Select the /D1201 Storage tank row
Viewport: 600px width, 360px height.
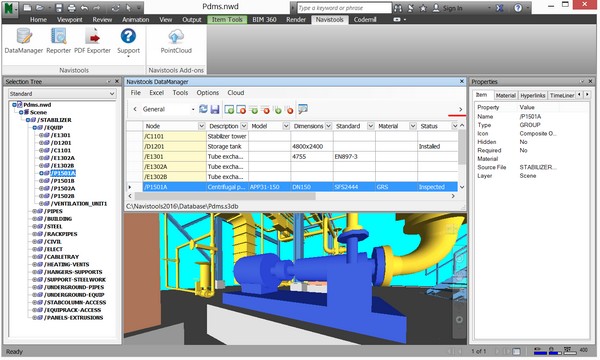pos(292,147)
